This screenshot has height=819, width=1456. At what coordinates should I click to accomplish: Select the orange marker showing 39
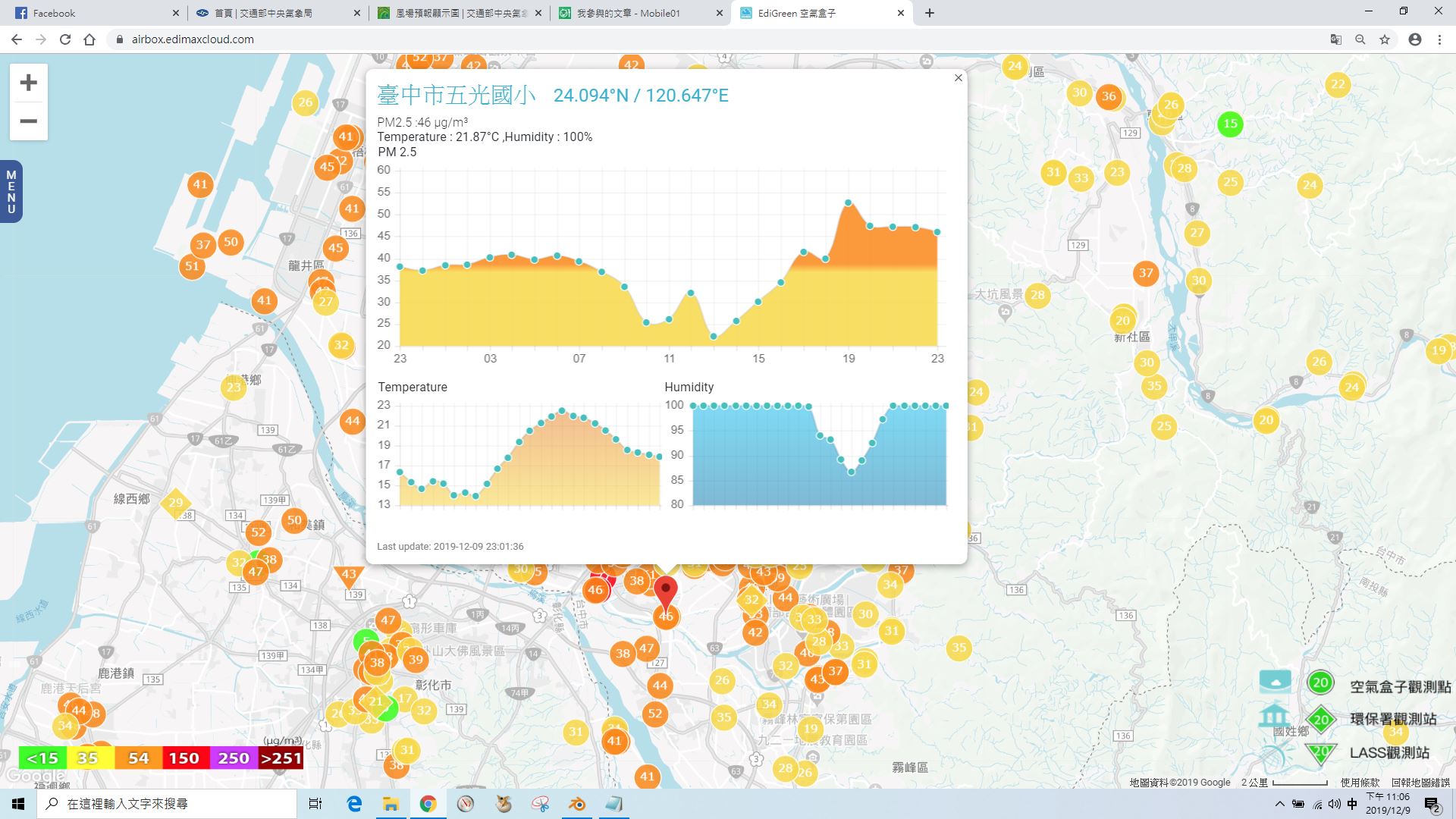(415, 660)
